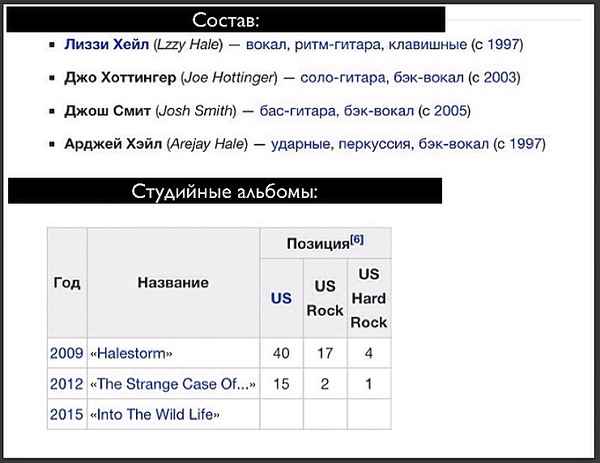Click «The Strange Case Of...» album link
The image size is (600, 463).
[173, 384]
